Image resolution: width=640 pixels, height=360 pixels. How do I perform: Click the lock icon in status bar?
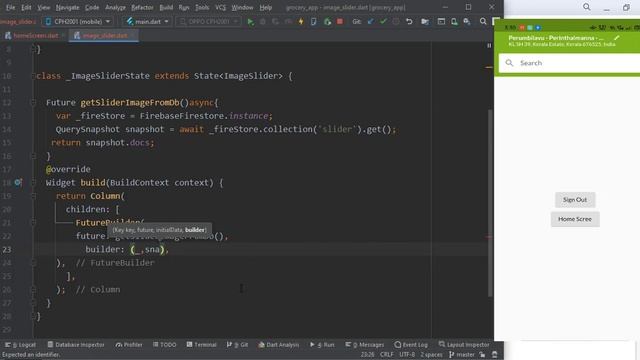click(482, 355)
